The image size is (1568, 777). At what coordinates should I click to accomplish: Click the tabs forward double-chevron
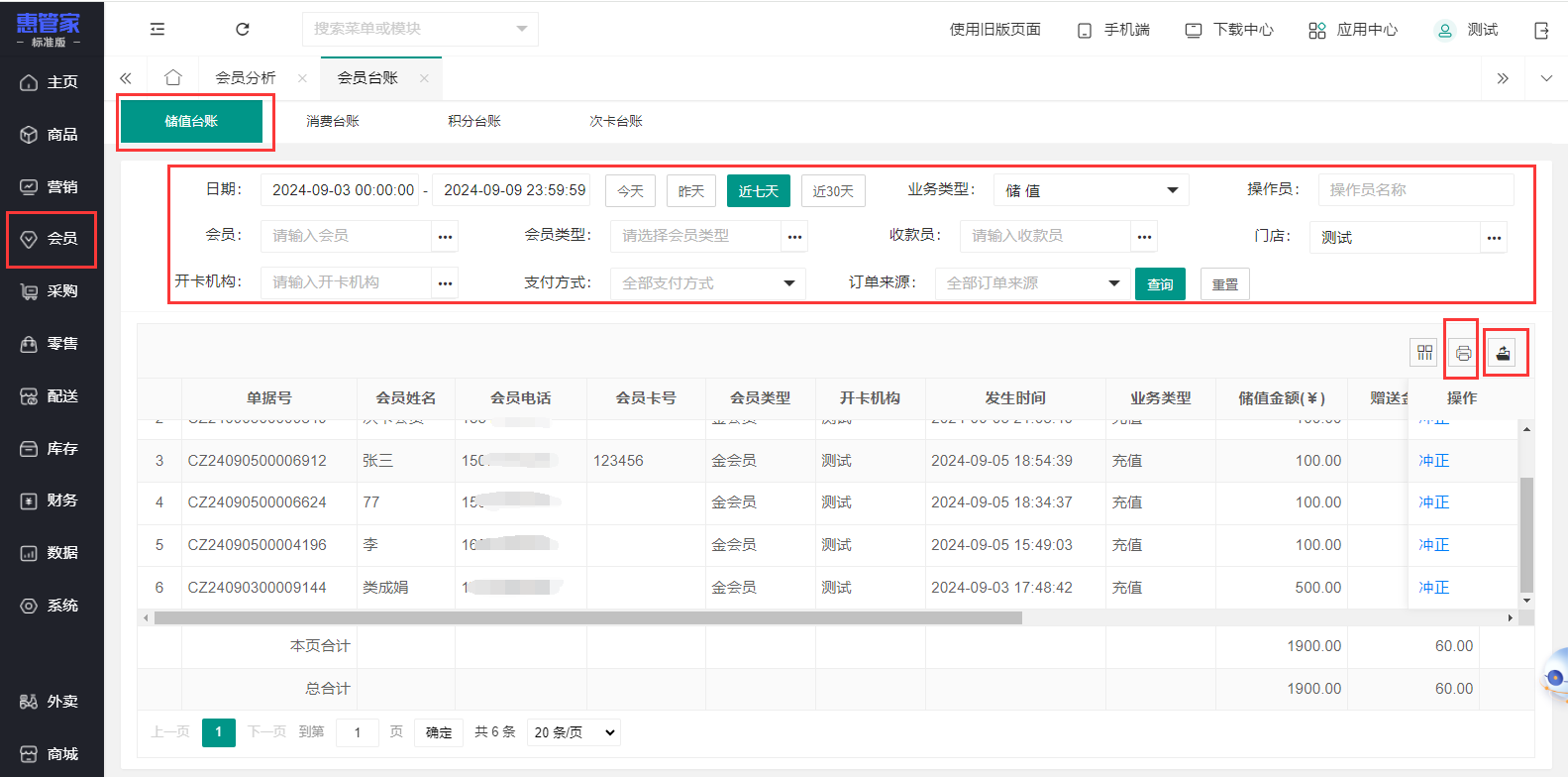(1503, 78)
